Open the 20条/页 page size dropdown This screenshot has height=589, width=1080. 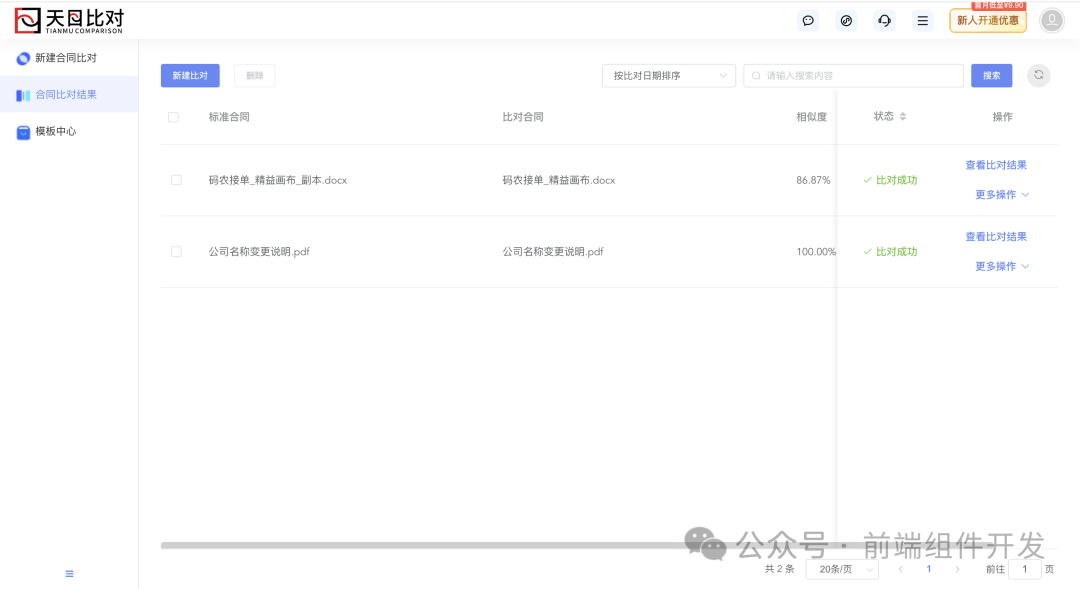(x=842, y=569)
